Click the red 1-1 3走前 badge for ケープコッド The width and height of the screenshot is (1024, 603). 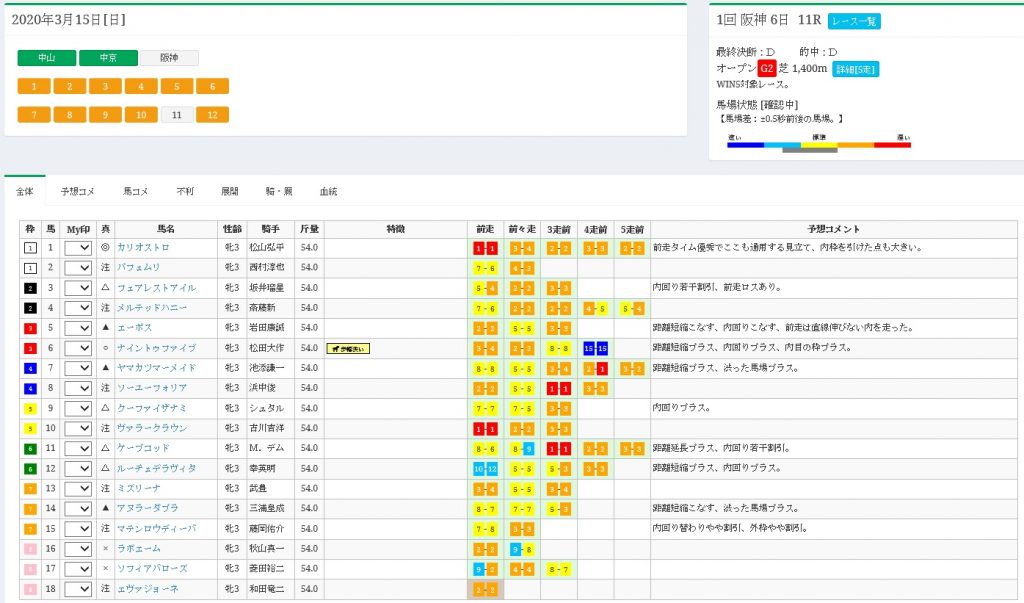[558, 449]
